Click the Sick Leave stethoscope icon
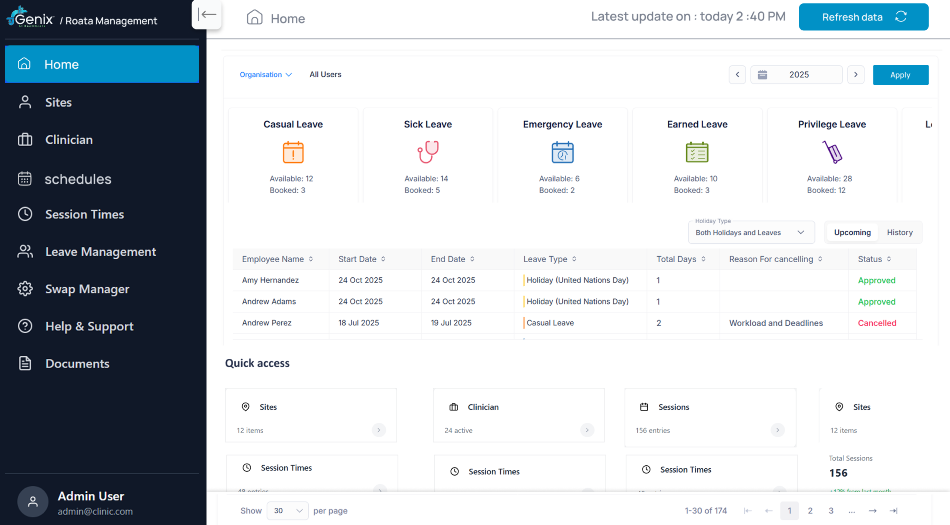 (428, 152)
